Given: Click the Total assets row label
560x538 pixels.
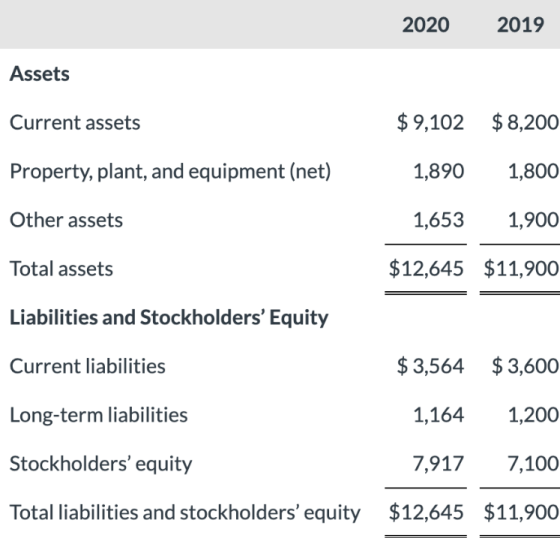Looking at the screenshot, I should [x=61, y=269].
